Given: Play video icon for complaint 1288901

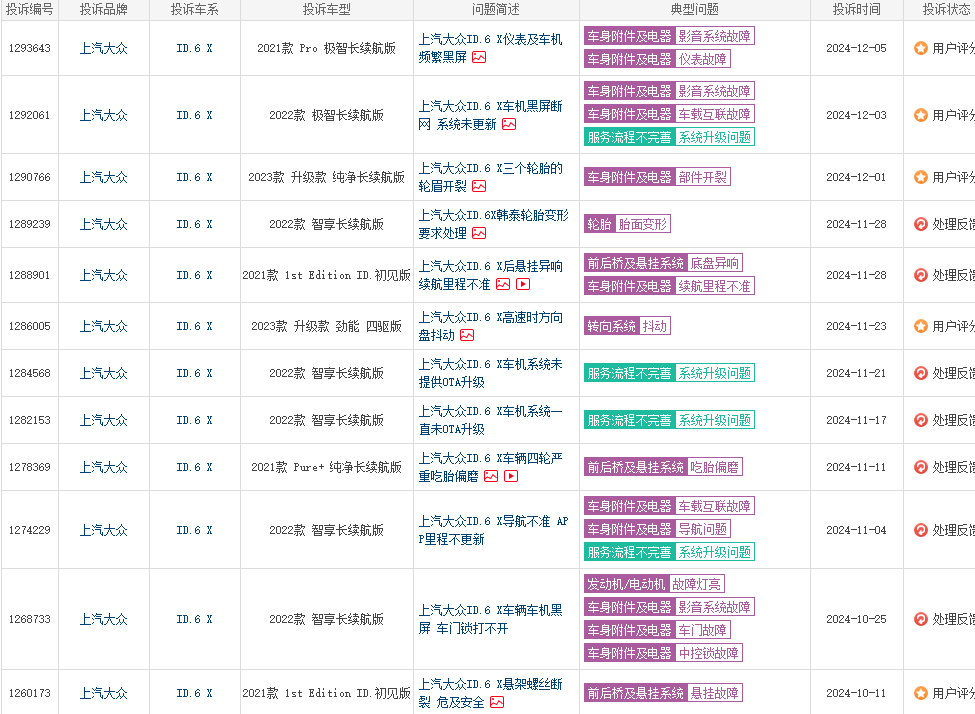Looking at the screenshot, I should [x=524, y=284].
